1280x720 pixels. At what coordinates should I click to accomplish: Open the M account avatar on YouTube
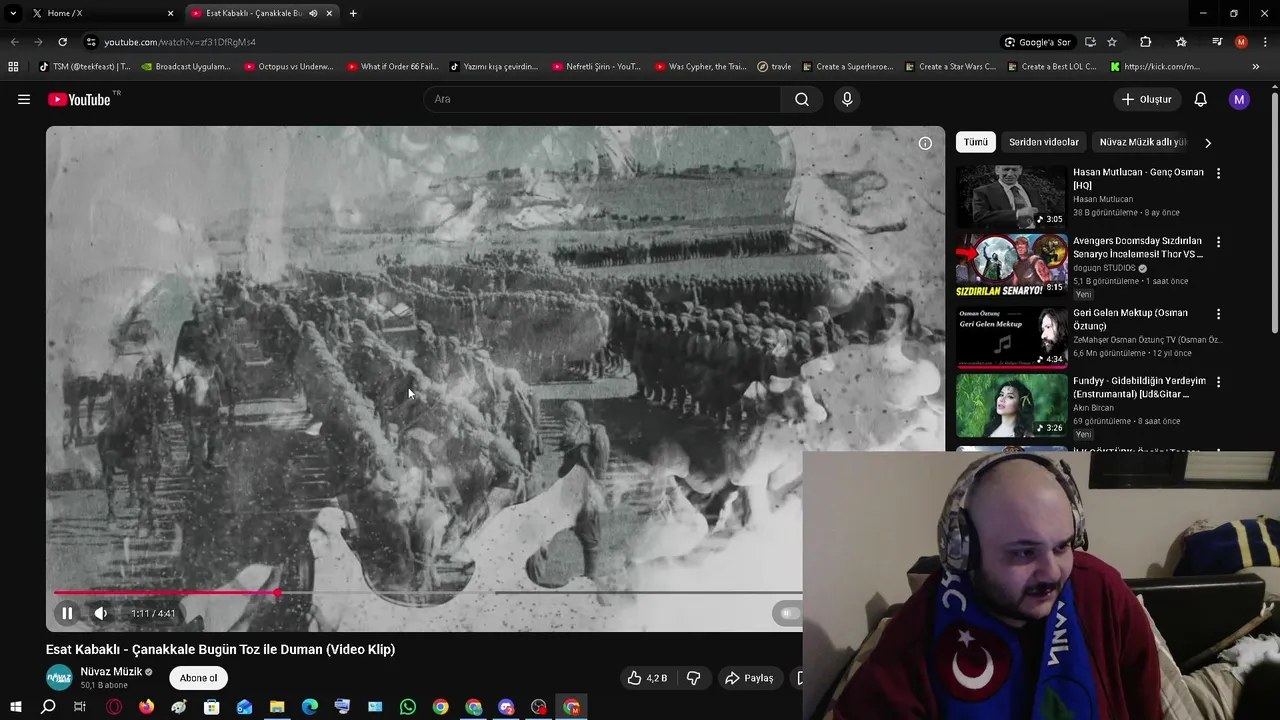coord(1239,99)
